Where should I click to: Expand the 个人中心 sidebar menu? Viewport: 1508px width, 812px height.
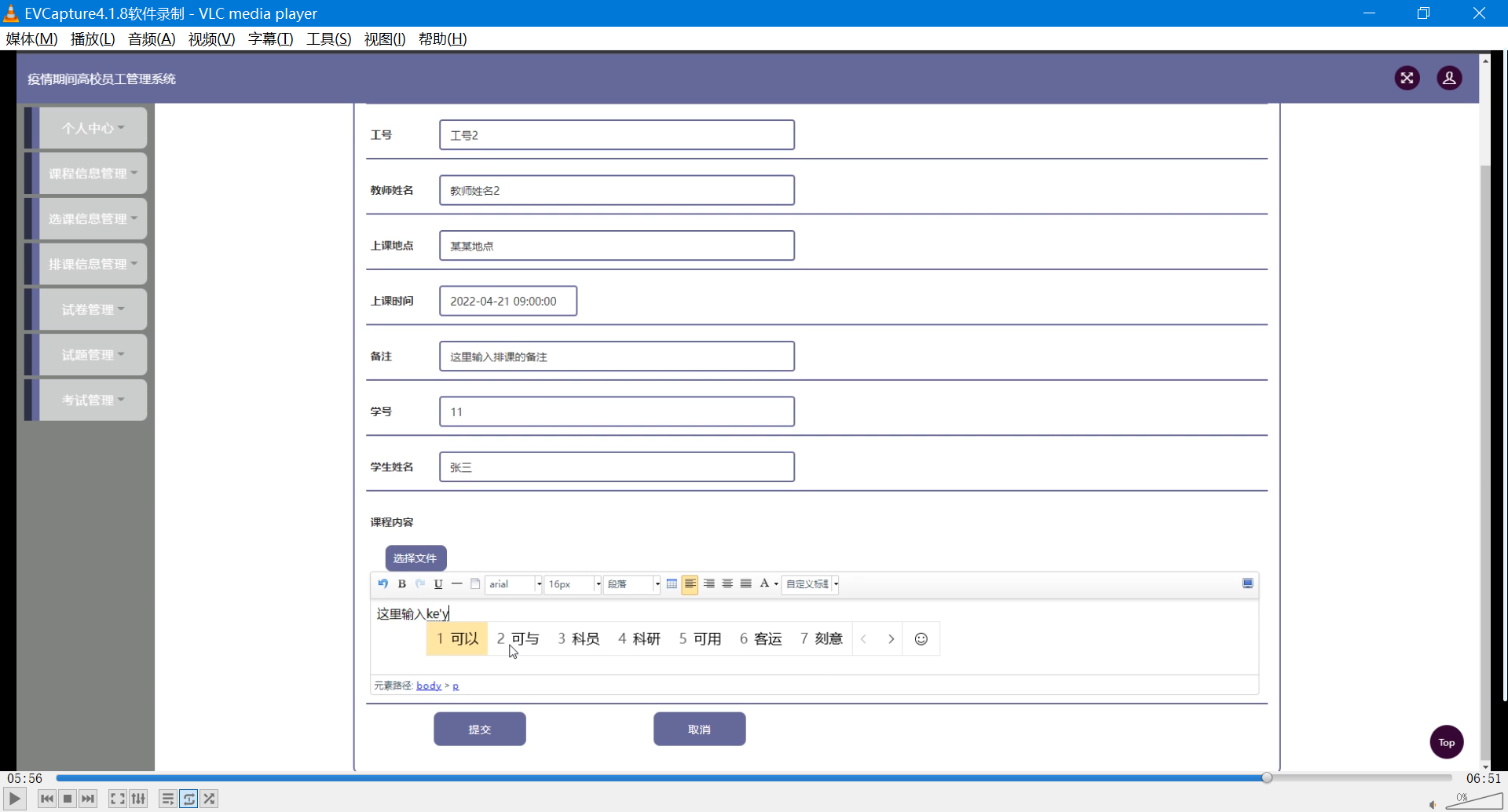[93, 128]
